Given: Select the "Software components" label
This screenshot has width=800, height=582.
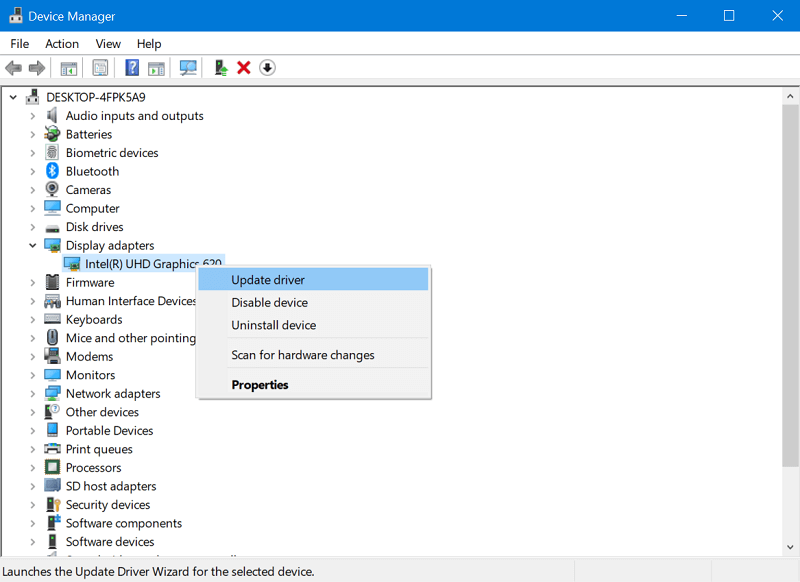Looking at the screenshot, I should point(124,523).
